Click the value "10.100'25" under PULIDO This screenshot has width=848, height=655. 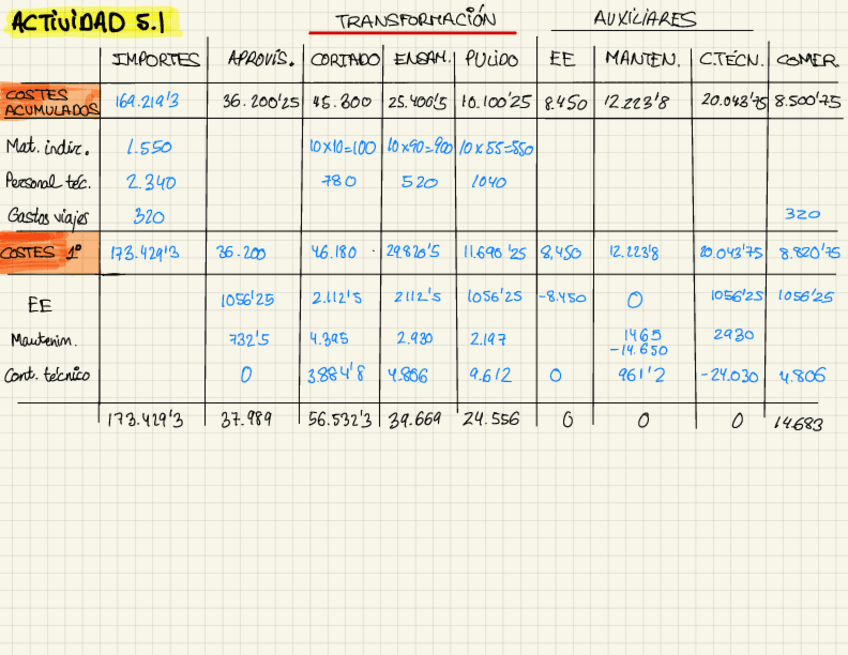(x=495, y=101)
